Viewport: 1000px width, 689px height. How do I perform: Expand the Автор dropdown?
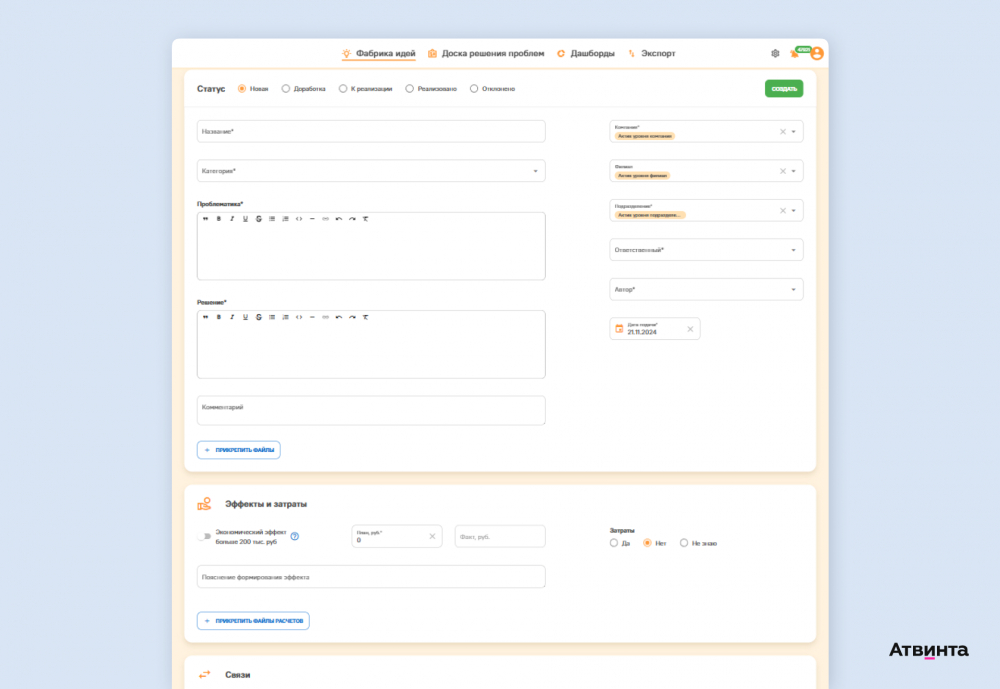pos(706,290)
